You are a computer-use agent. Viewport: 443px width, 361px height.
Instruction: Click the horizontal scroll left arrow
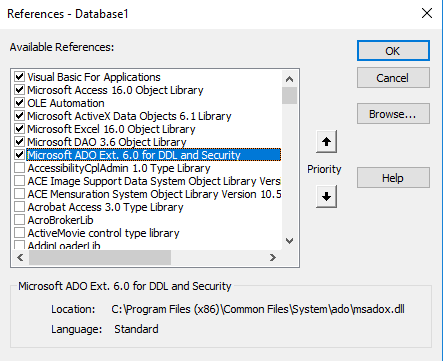tap(20, 257)
